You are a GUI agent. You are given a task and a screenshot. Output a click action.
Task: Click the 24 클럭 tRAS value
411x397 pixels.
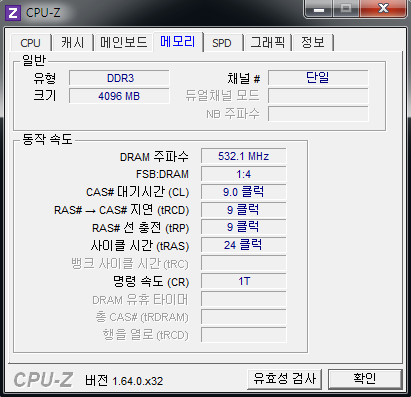tap(244, 245)
